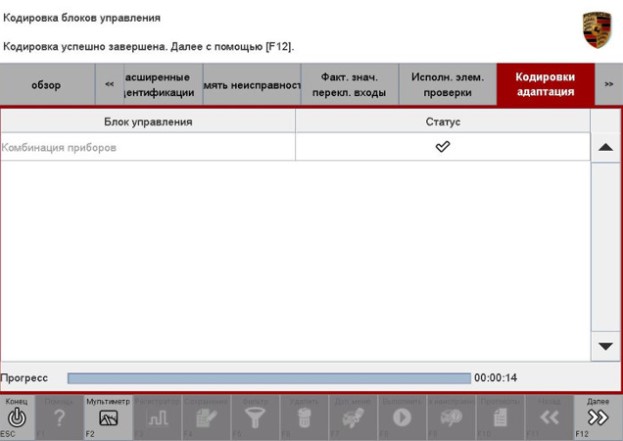The height and width of the screenshot is (441, 623).
Task: Click the Porsche crest logo
Action: pos(596,28)
